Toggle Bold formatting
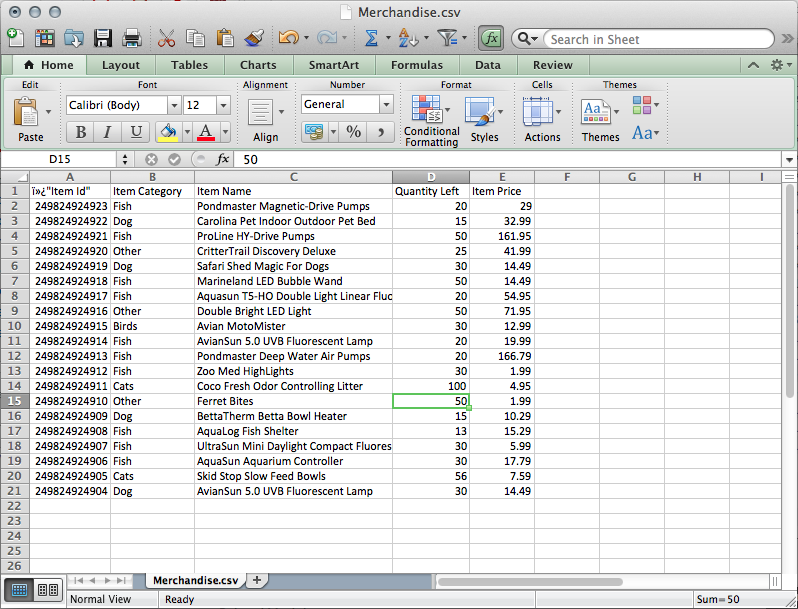 pyautogui.click(x=80, y=132)
